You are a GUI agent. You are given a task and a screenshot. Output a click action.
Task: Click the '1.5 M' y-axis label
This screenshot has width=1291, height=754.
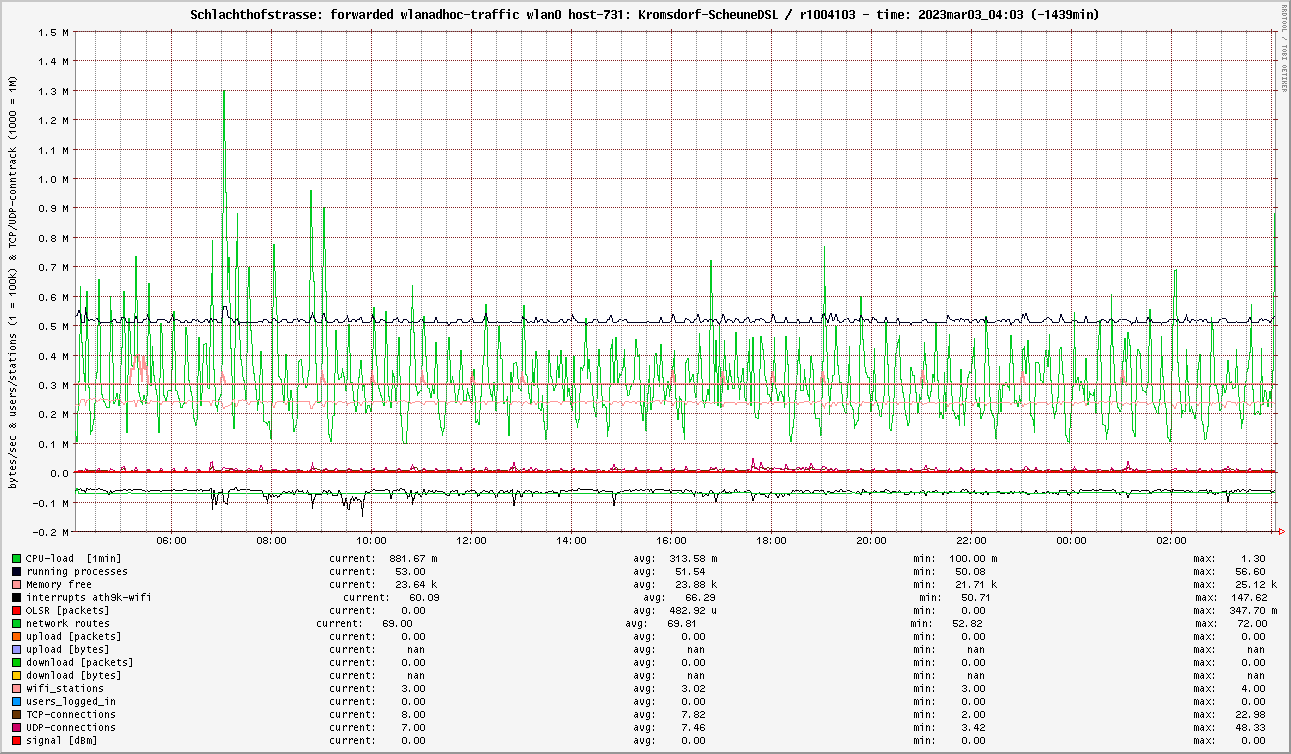[53, 32]
